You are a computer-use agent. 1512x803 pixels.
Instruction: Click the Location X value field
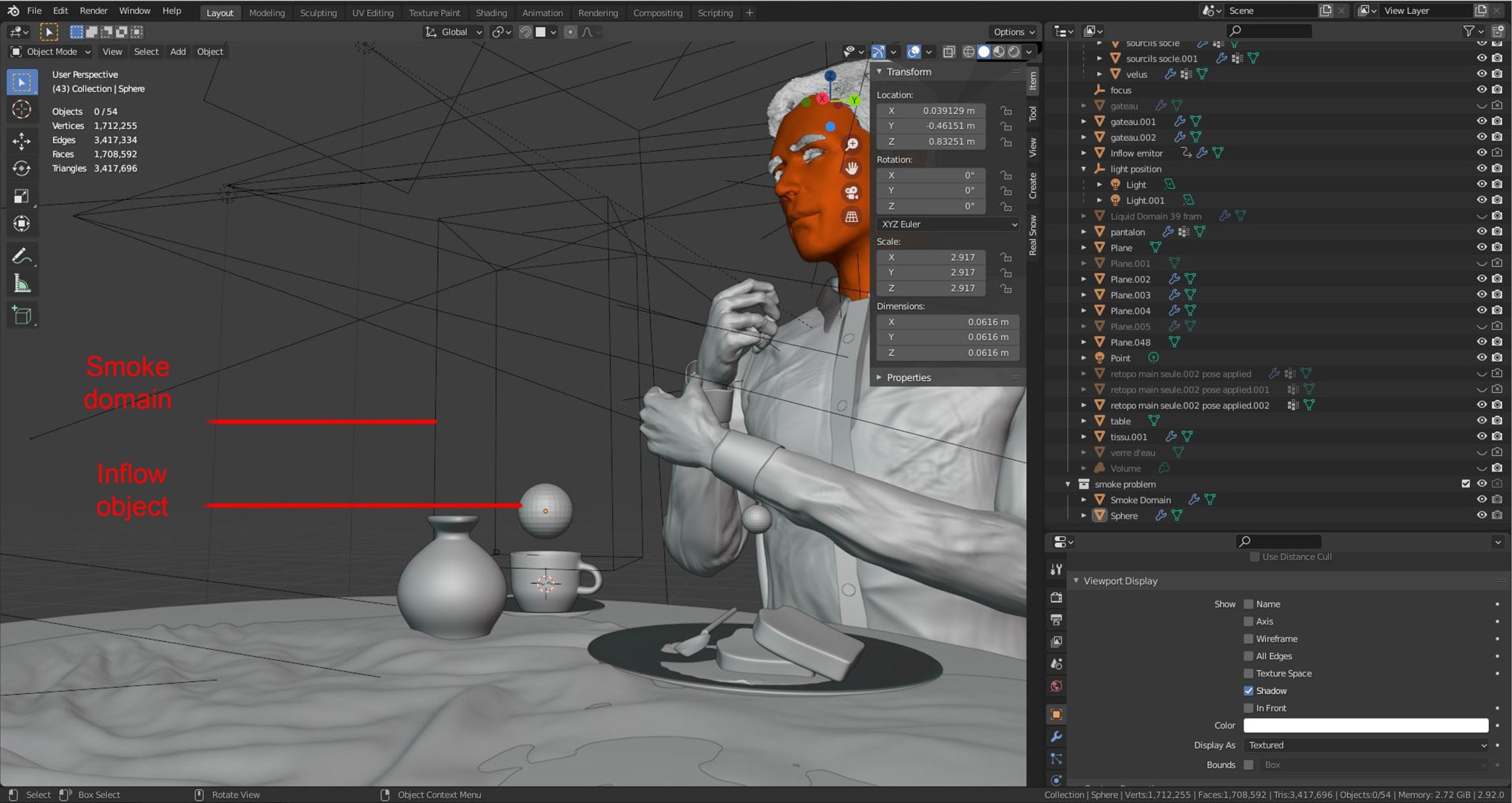[932, 111]
